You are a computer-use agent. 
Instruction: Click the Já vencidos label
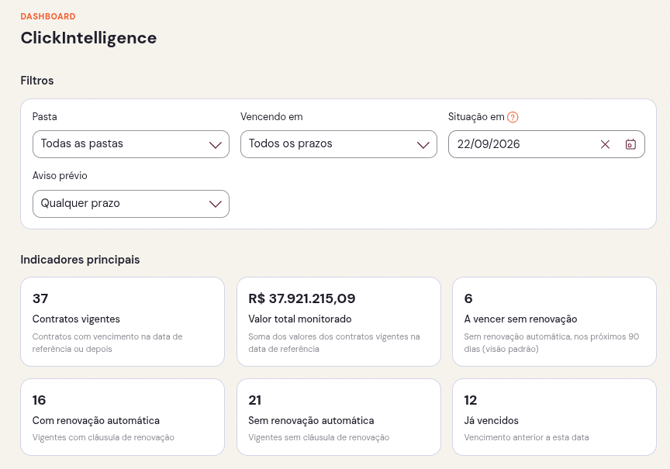491,420
